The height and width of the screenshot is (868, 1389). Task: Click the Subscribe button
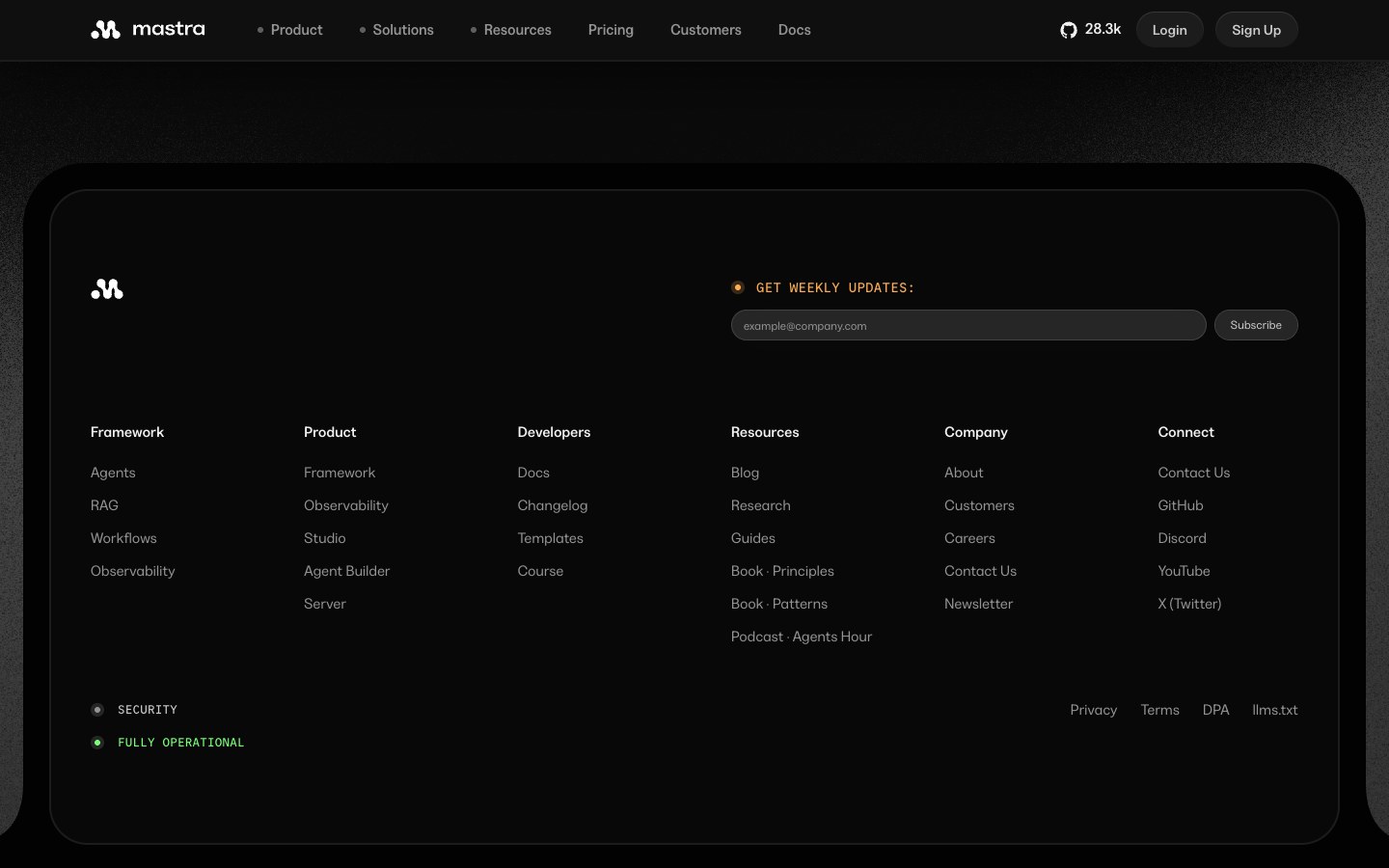coord(1256,325)
